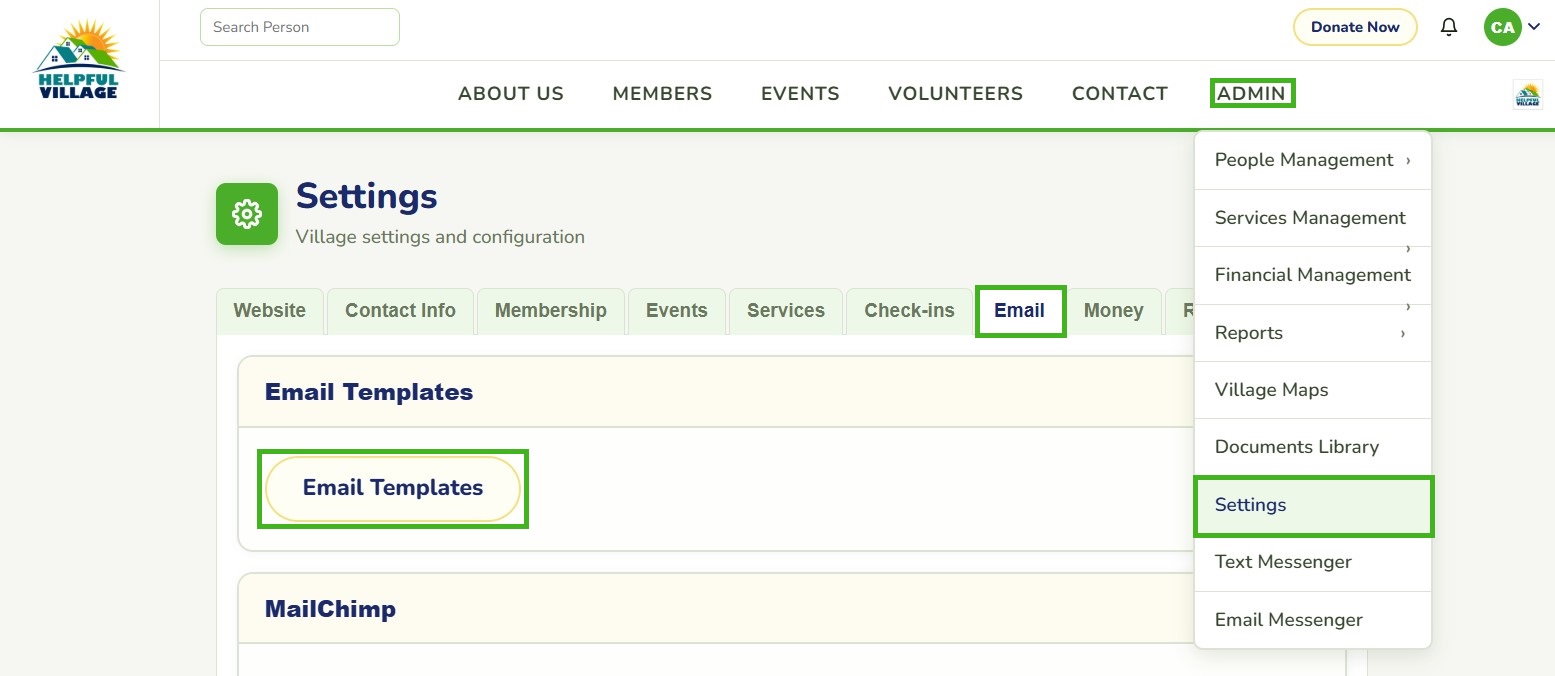
Task: Click the Email Templates button
Action: (393, 488)
